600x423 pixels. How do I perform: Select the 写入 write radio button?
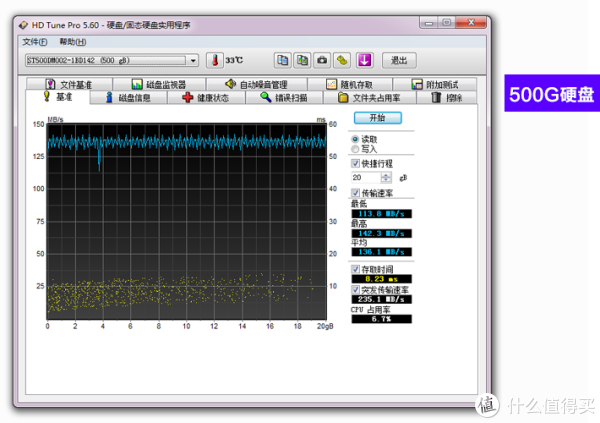click(355, 149)
